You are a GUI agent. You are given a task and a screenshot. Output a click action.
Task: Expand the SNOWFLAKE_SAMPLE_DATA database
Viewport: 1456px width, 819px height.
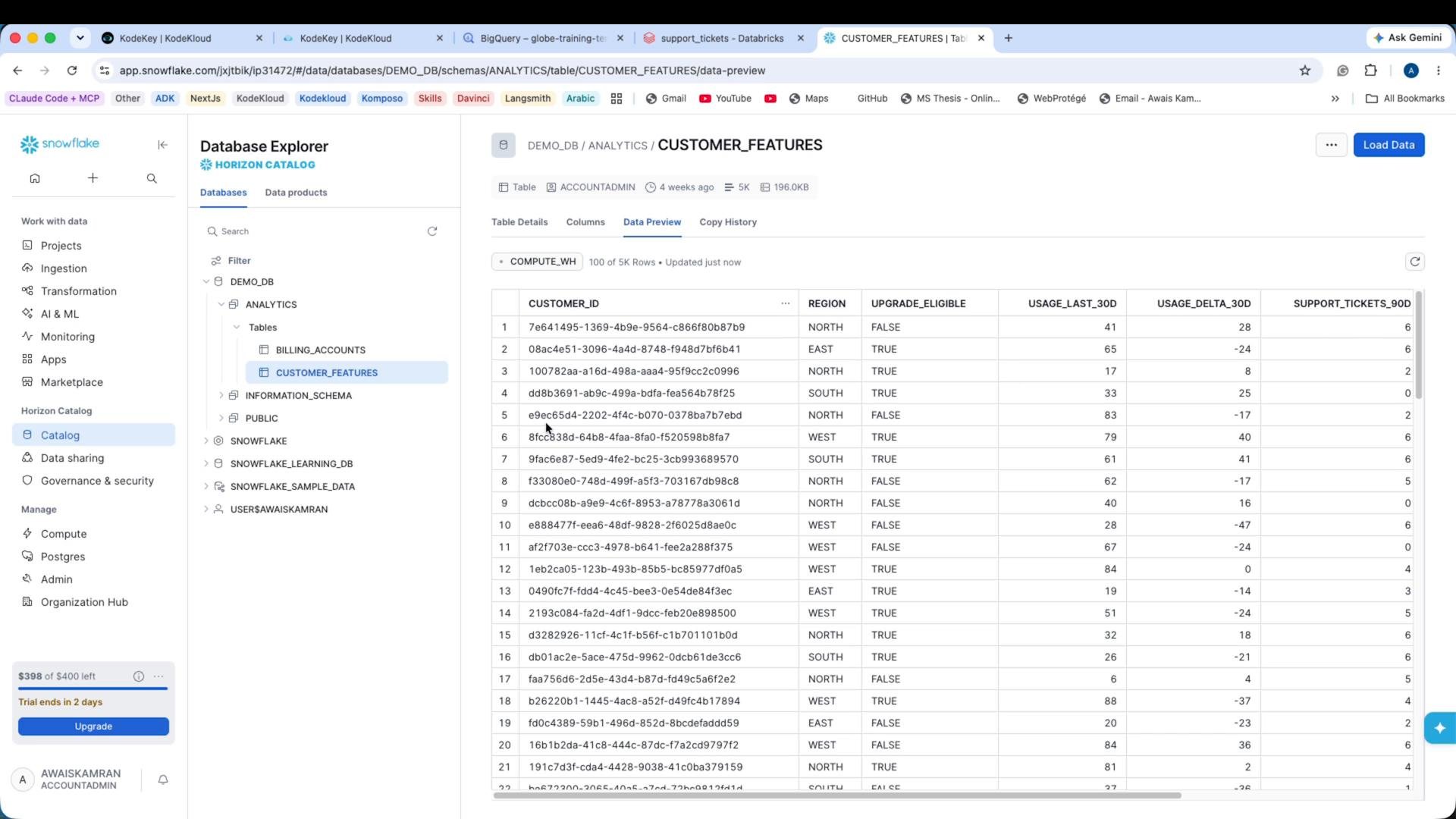coord(206,486)
